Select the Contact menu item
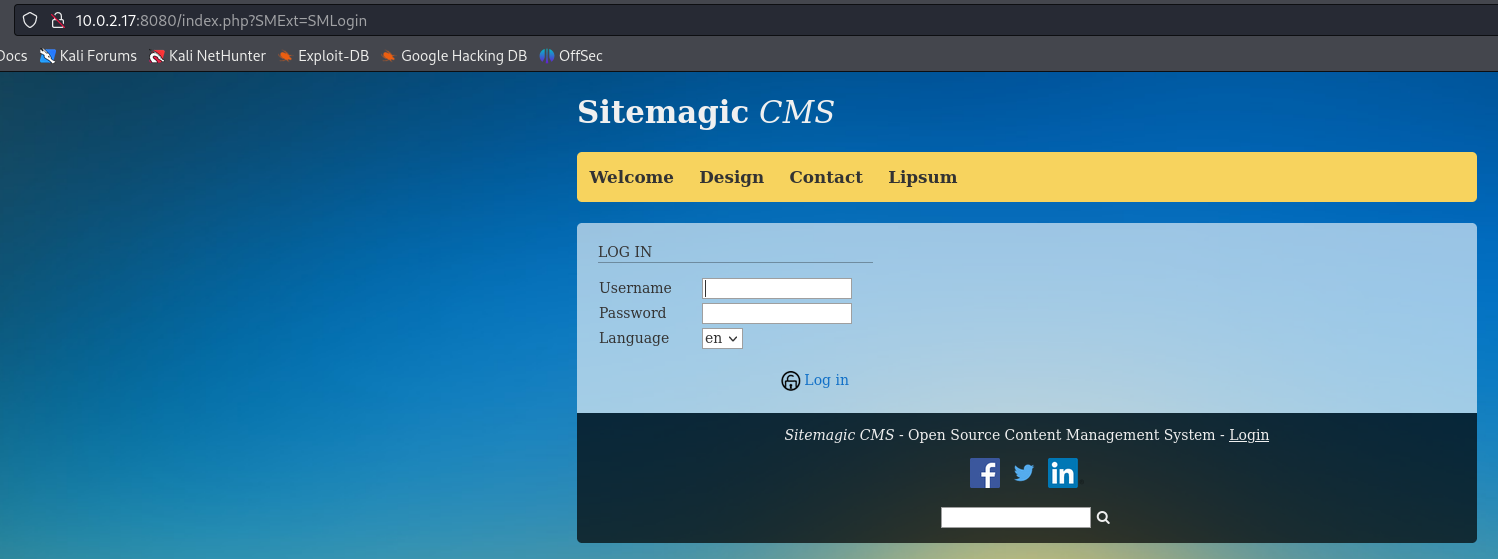The width and height of the screenshot is (1498, 559). [x=825, y=177]
